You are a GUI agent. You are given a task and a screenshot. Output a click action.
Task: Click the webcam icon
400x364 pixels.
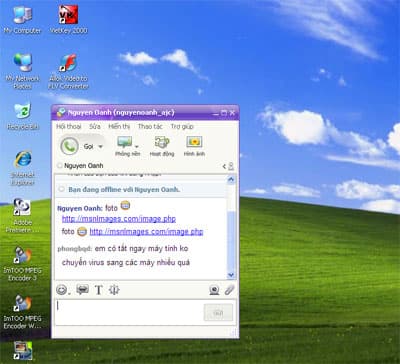point(214,290)
